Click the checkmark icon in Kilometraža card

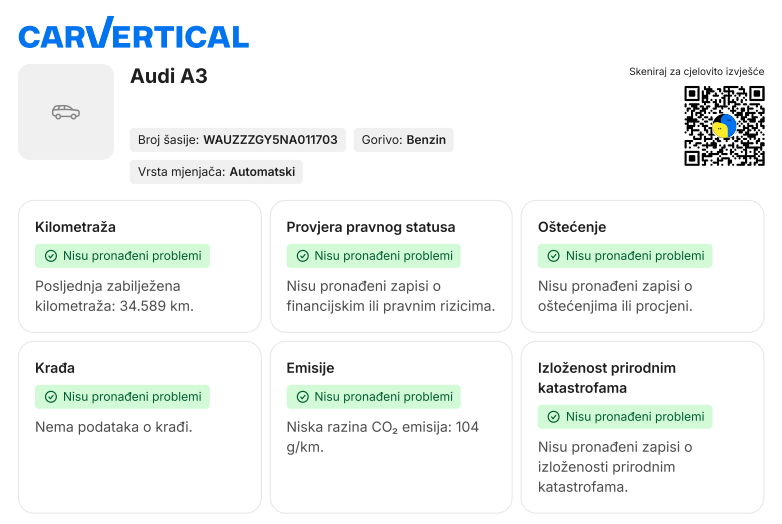click(x=50, y=256)
